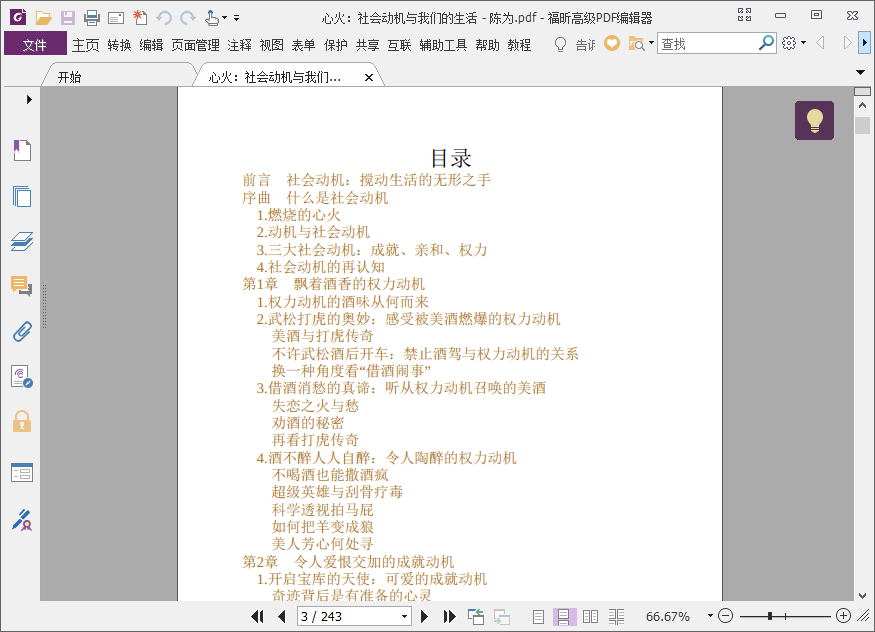Open the TOC link 科学透视拍马屁

point(323,510)
